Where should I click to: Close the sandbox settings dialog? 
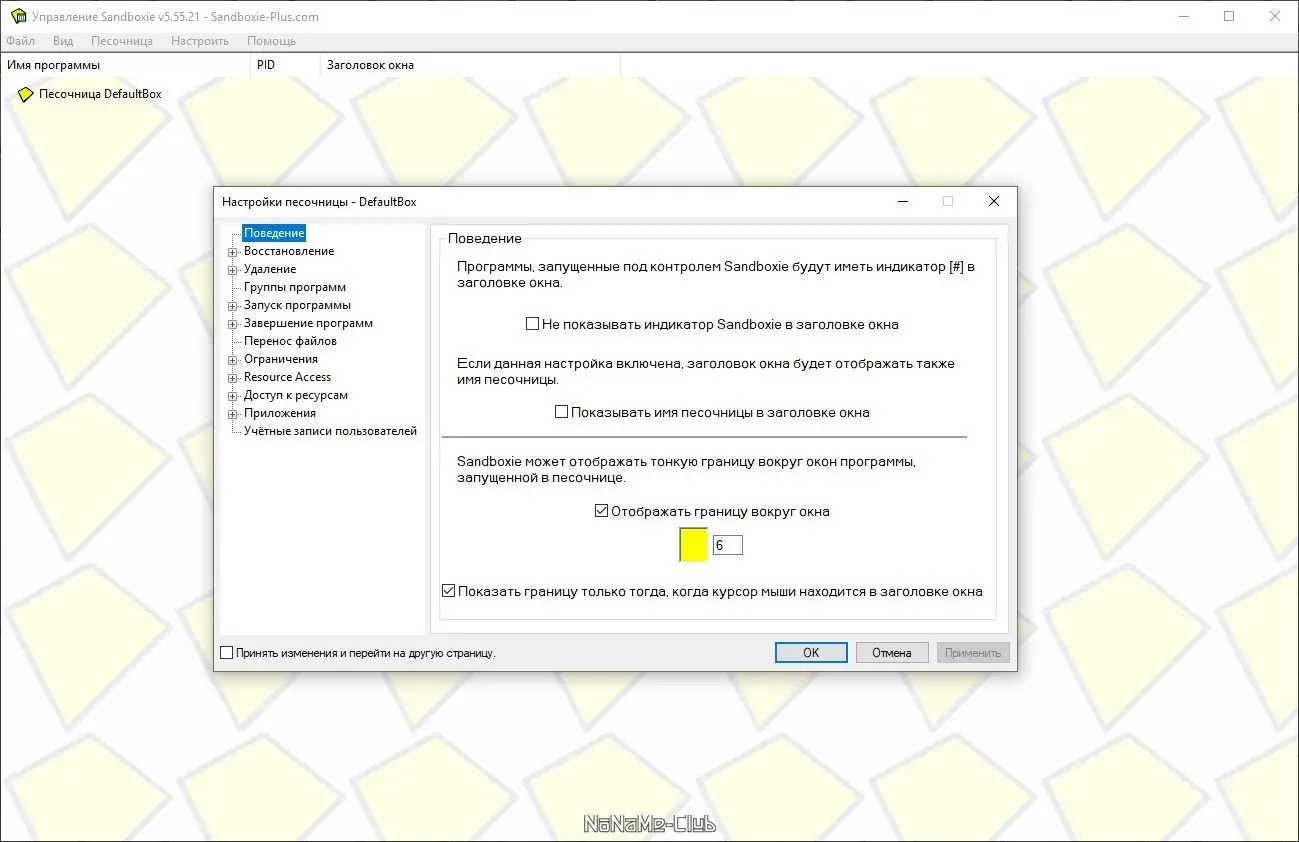994,201
